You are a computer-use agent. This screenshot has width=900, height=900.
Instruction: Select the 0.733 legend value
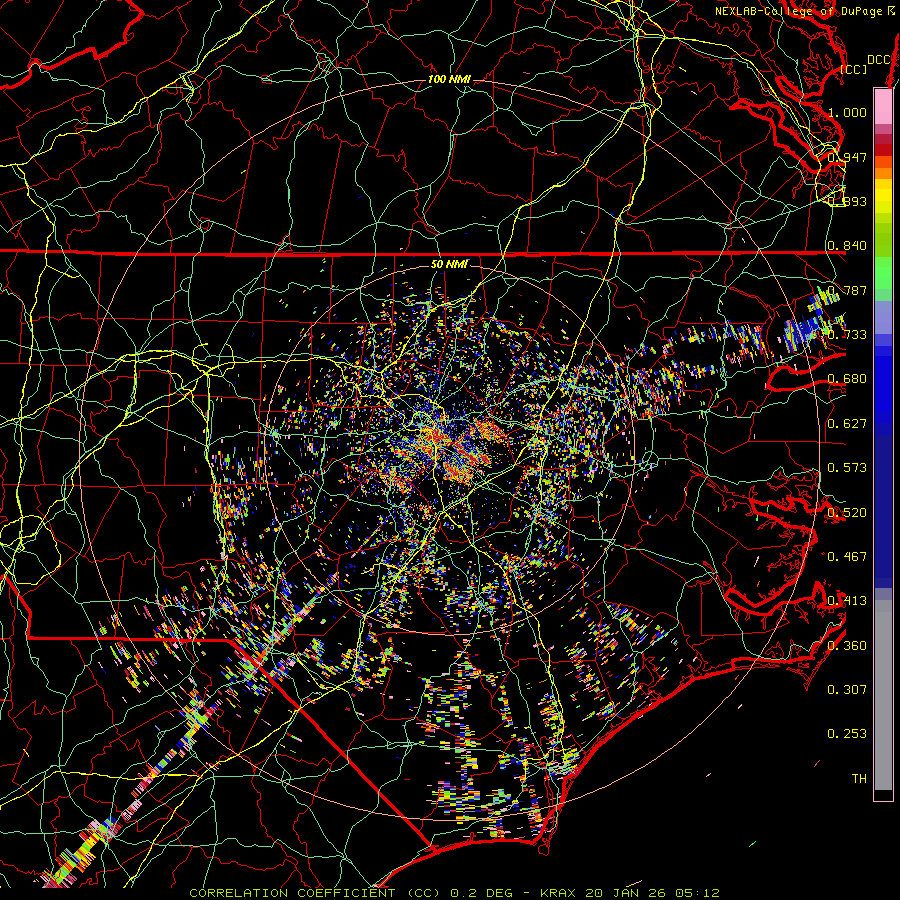[x=847, y=335]
